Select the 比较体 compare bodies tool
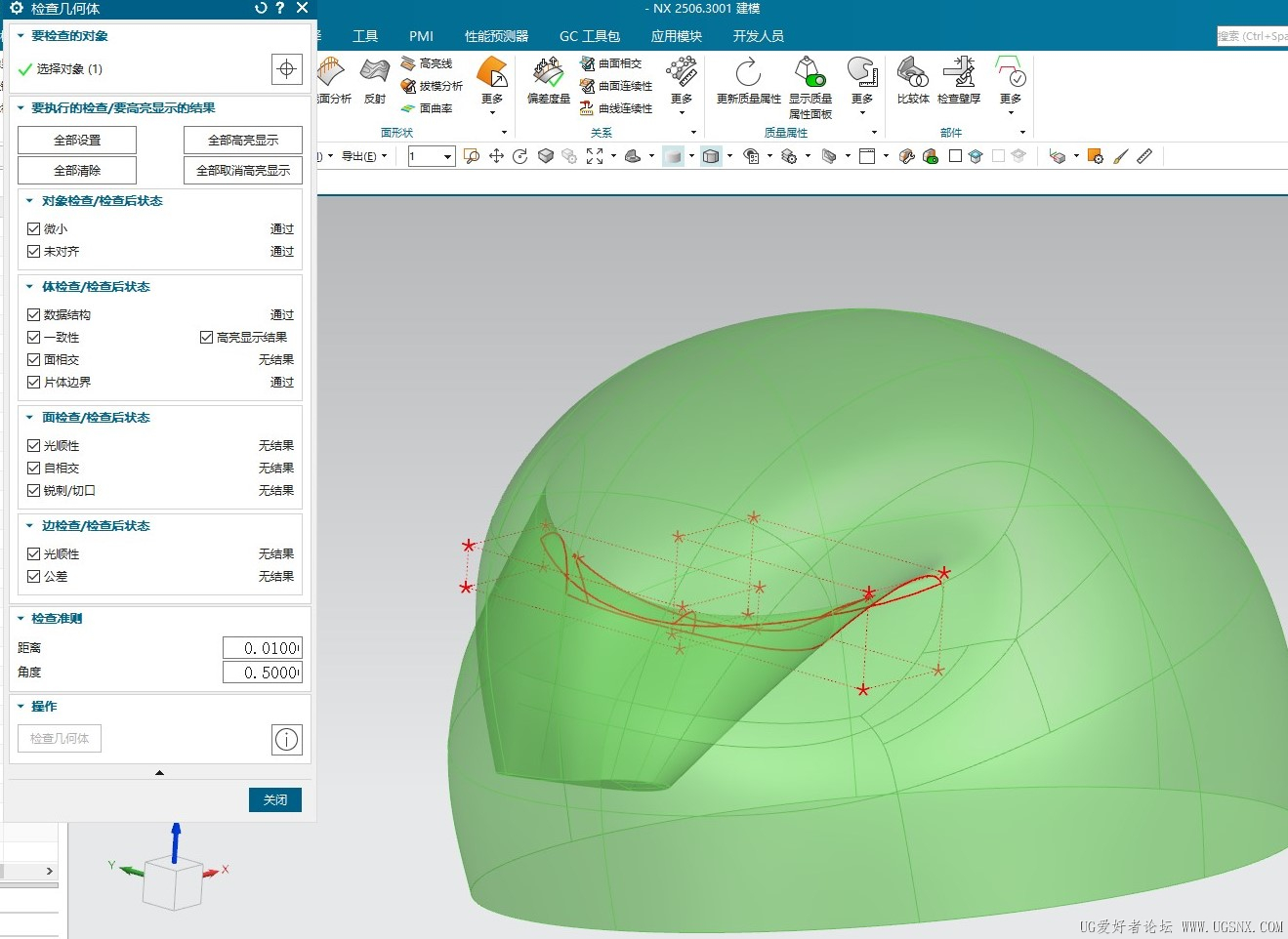 click(x=912, y=73)
